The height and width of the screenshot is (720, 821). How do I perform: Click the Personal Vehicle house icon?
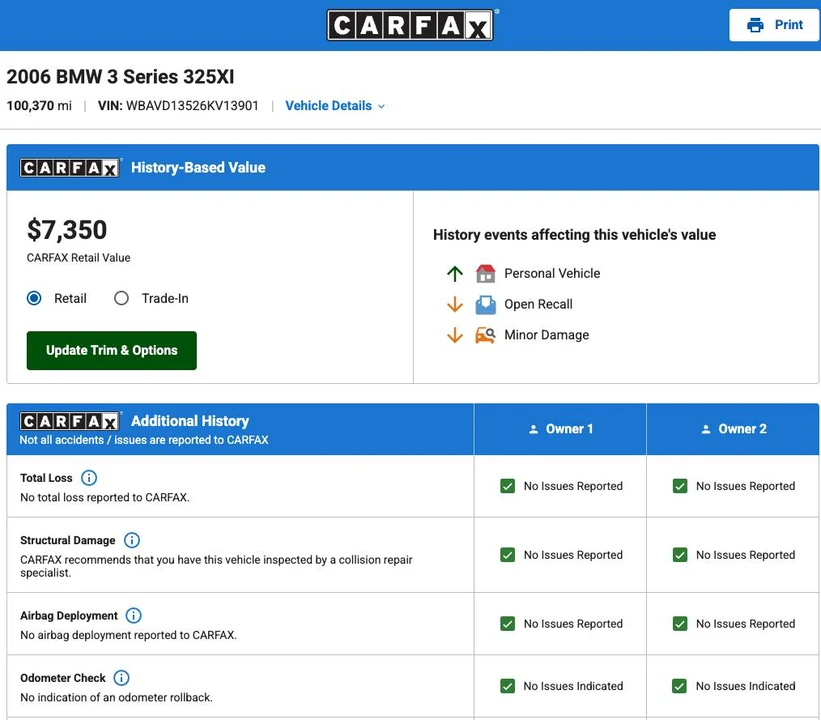click(x=485, y=273)
